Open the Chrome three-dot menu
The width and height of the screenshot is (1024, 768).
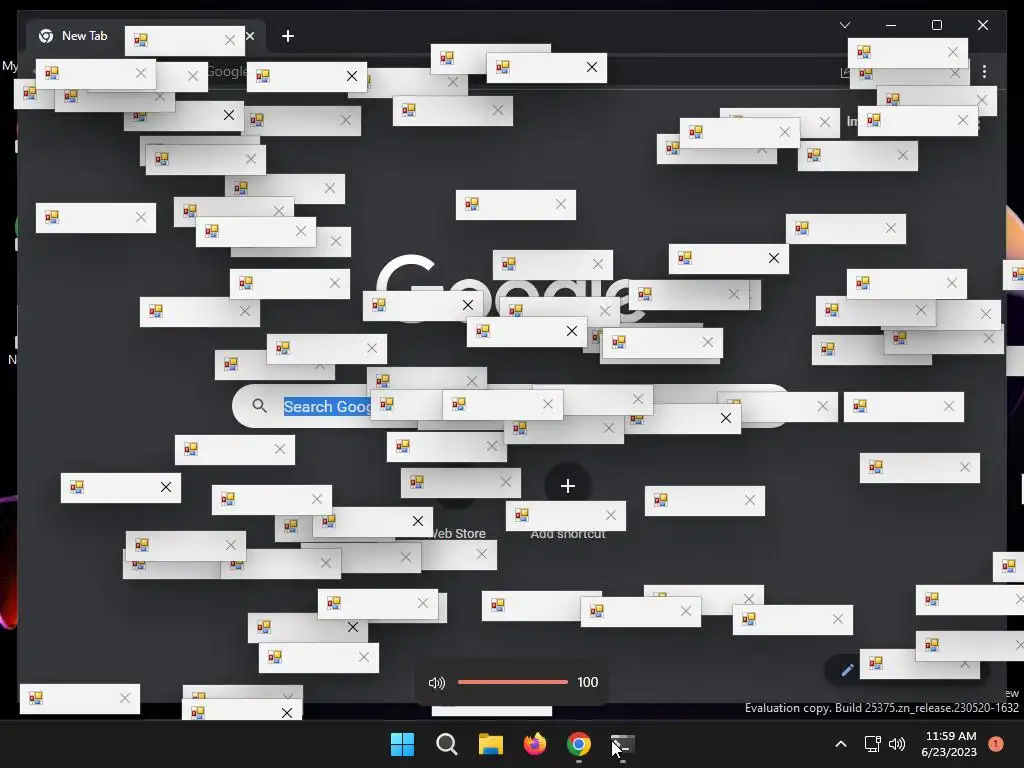(984, 71)
